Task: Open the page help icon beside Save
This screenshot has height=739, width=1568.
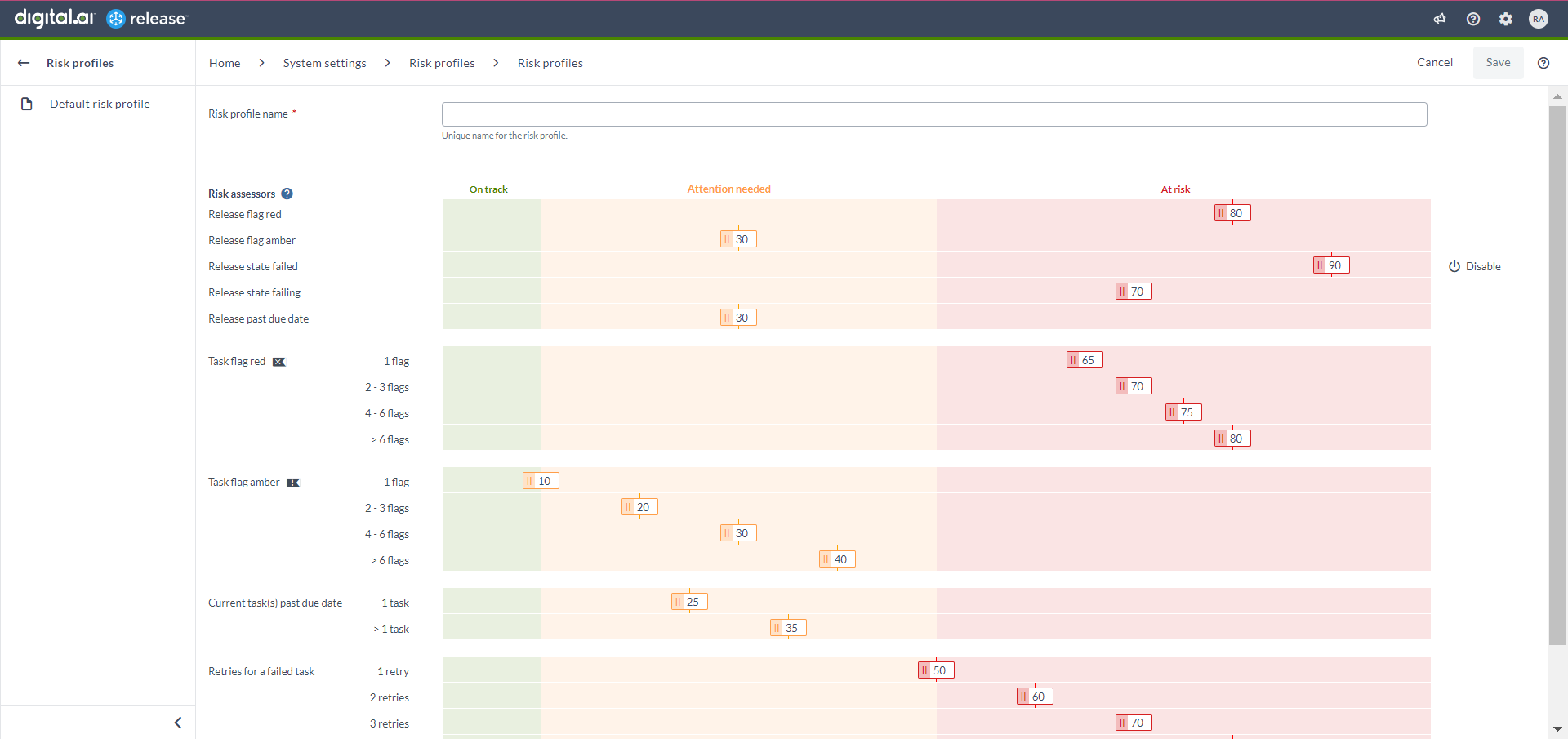Action: point(1543,63)
